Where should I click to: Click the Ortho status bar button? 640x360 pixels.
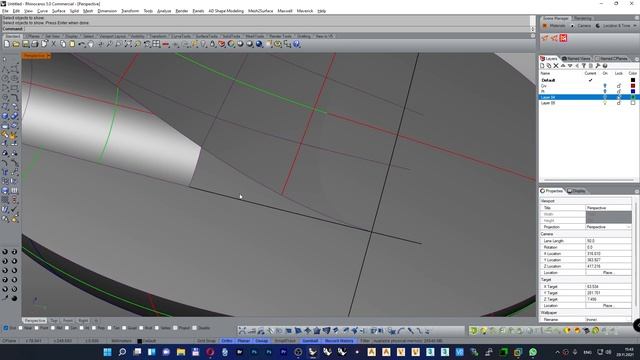[227, 340]
